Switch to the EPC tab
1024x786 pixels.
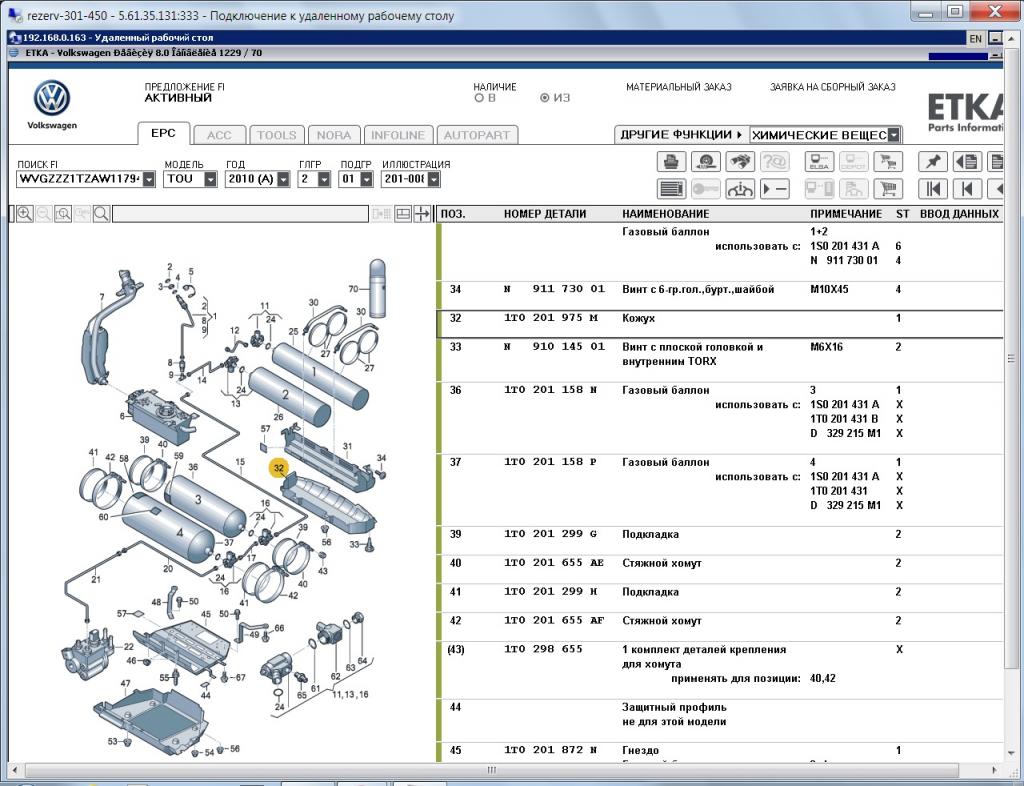[163, 133]
